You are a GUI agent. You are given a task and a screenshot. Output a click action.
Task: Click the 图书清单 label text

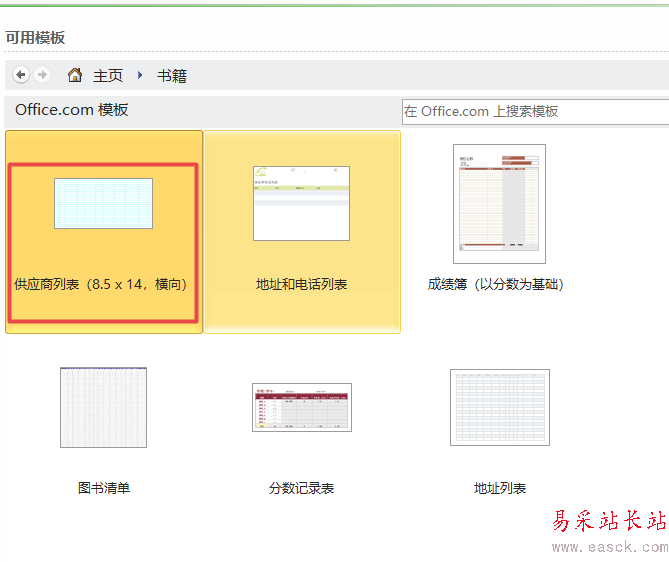[104, 488]
